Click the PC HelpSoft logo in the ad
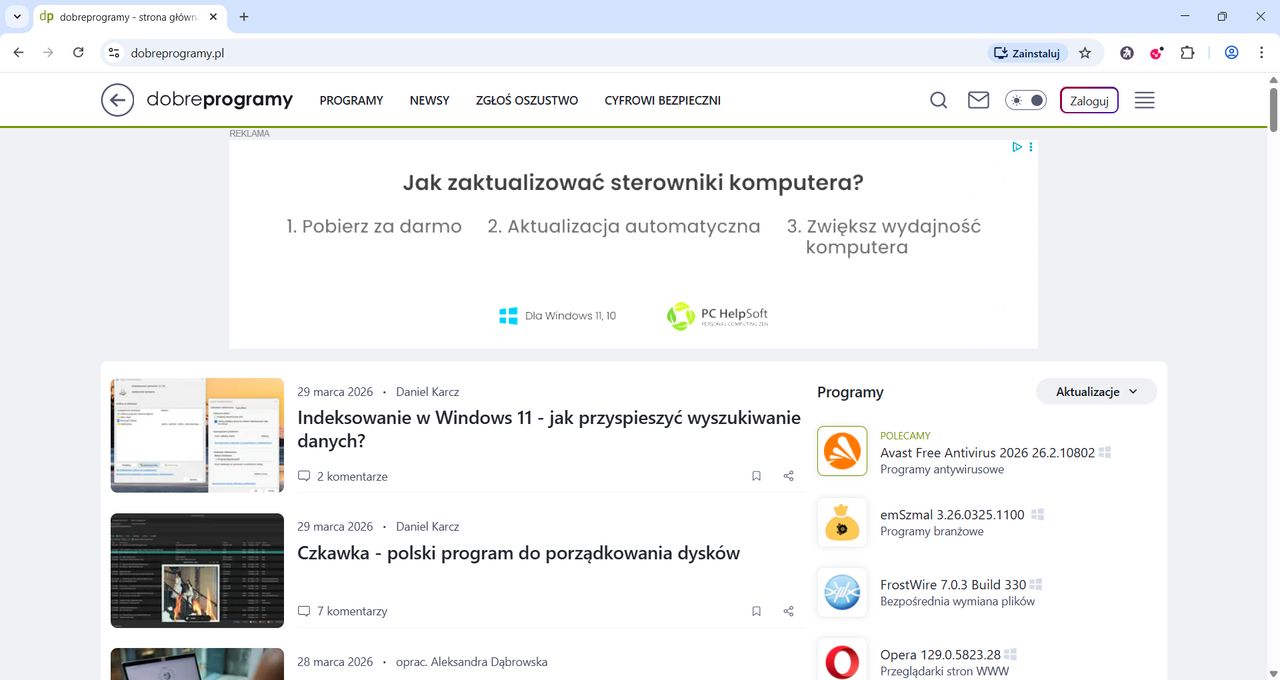The width and height of the screenshot is (1280, 680). click(x=717, y=316)
